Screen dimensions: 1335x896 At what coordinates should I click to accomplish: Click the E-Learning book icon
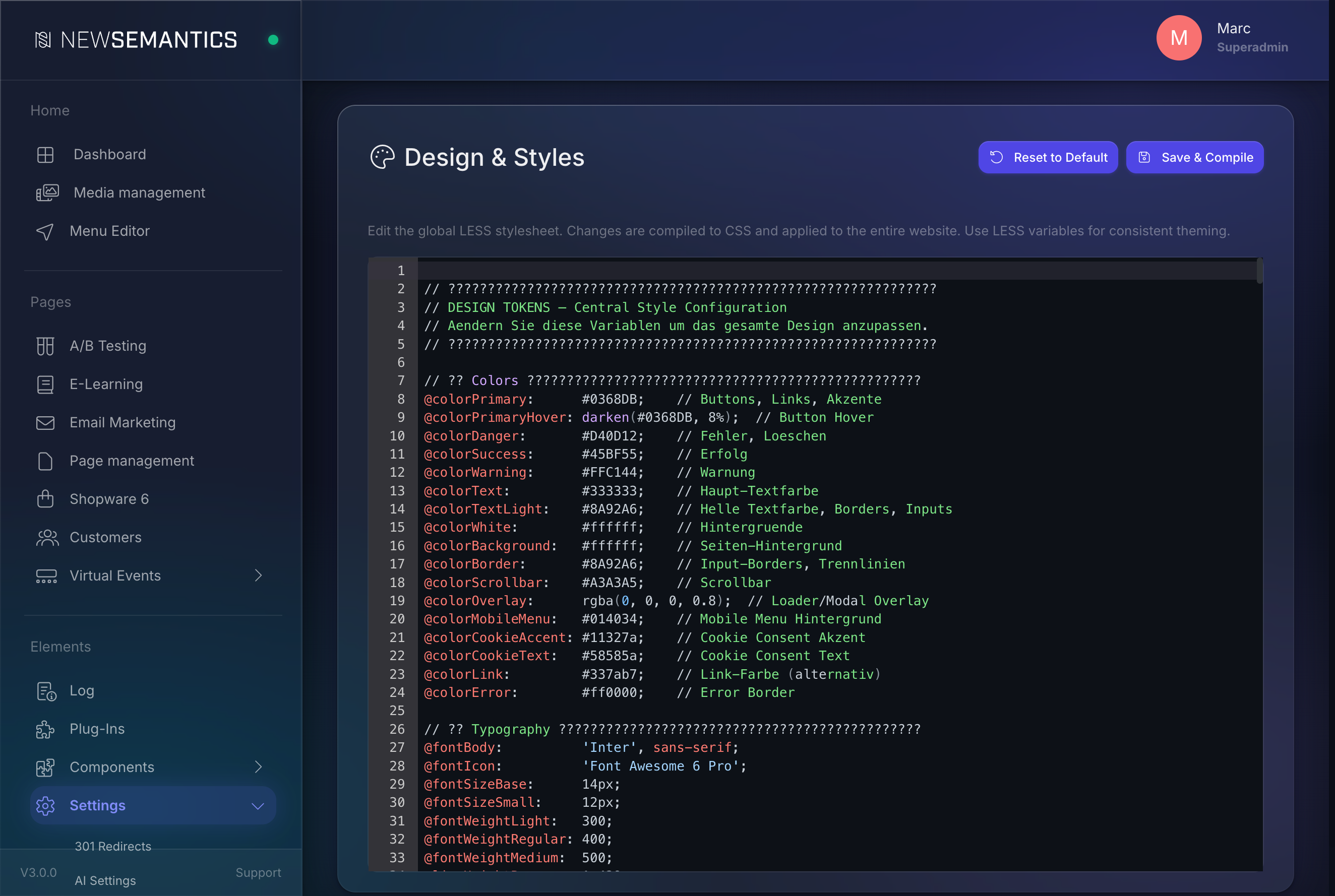[45, 385]
